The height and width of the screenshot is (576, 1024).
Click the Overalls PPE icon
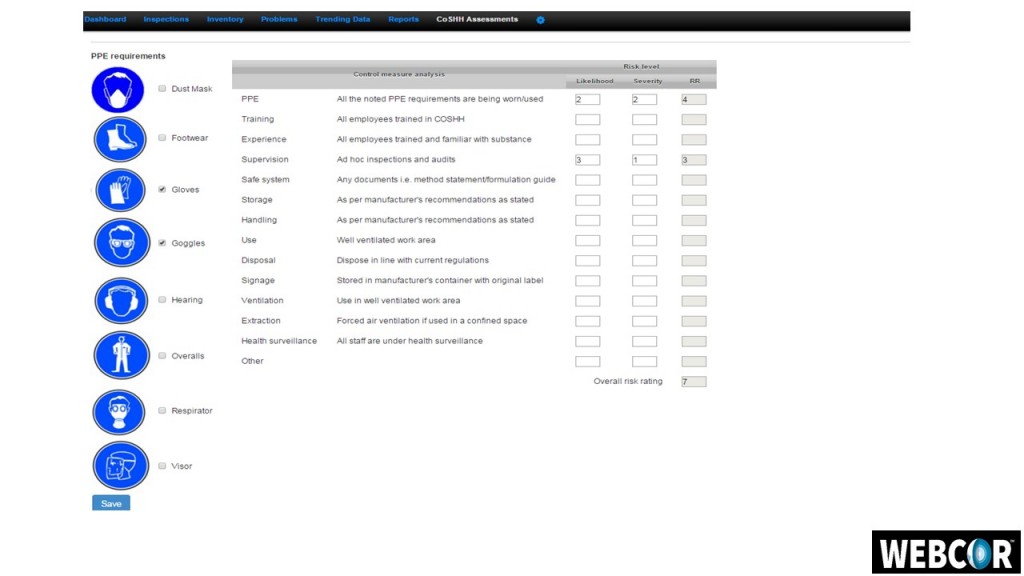pyautogui.click(x=121, y=355)
